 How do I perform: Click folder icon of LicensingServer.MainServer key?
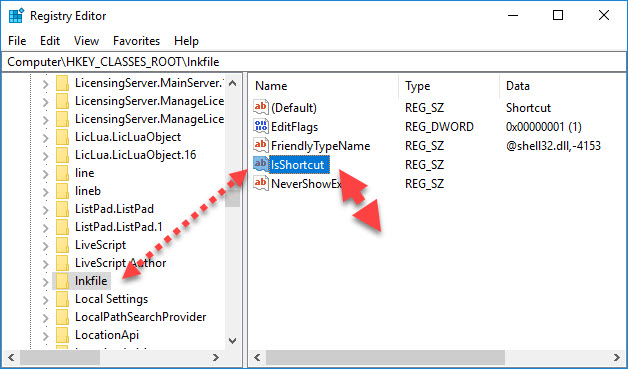pyautogui.click(x=62, y=83)
